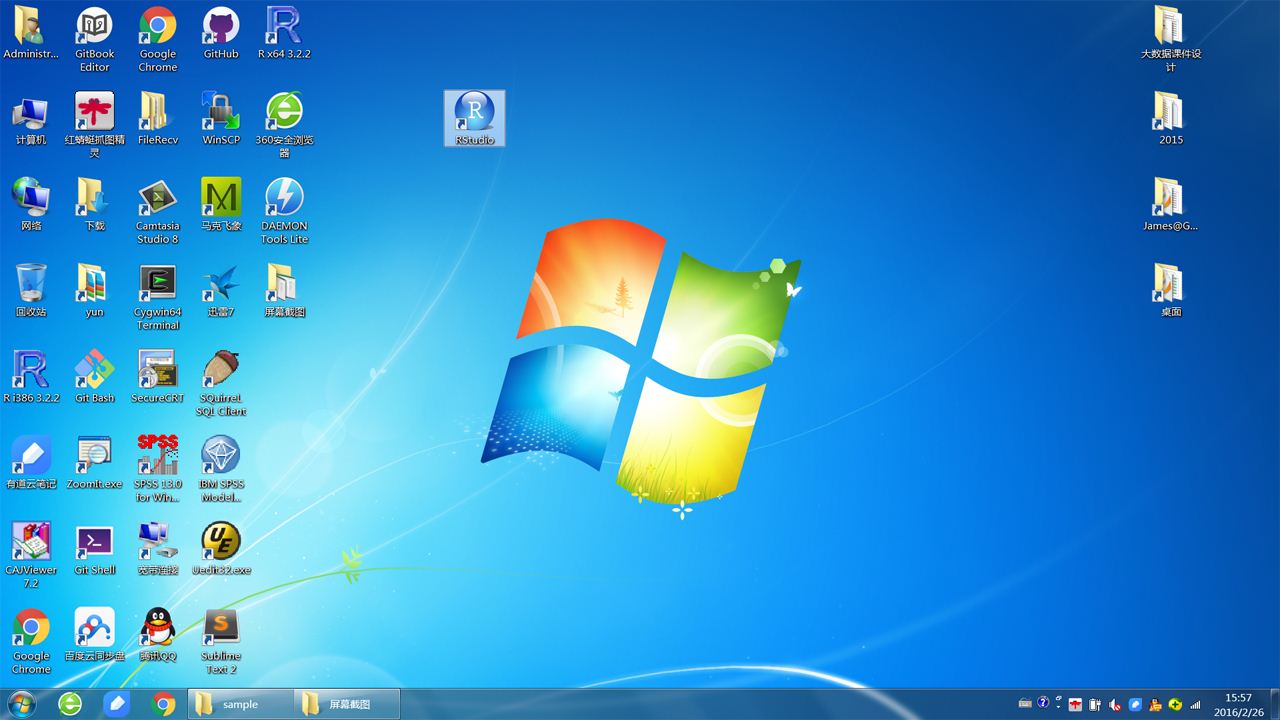
Task: Click the 马克飞象 desktop icon
Action: (x=221, y=205)
